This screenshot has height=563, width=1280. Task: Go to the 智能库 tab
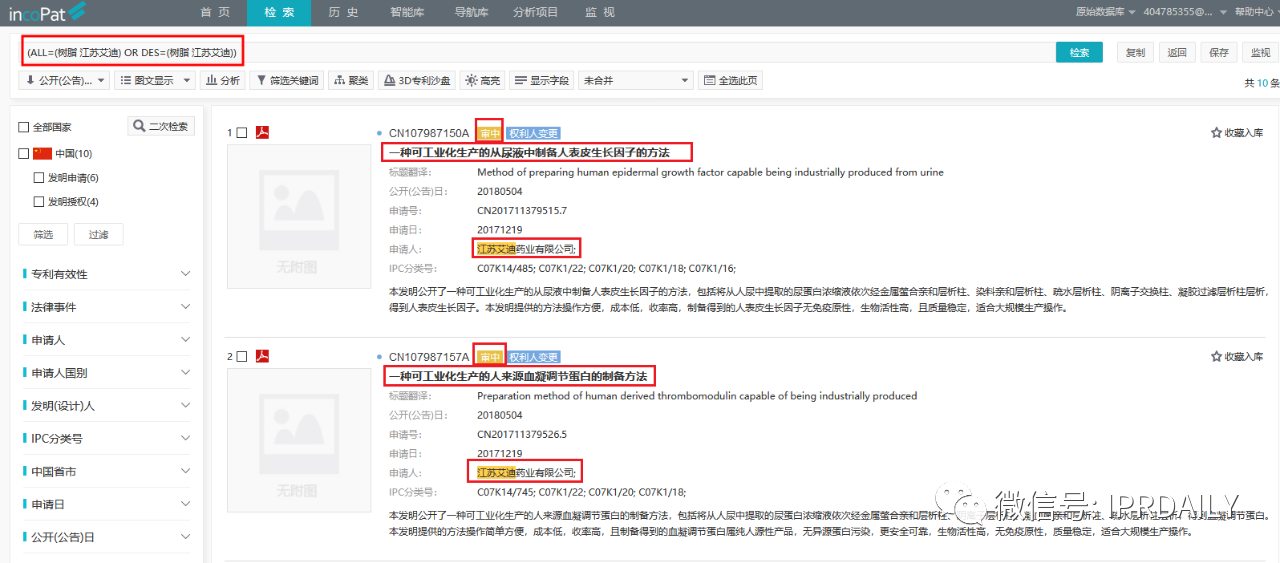click(x=406, y=13)
